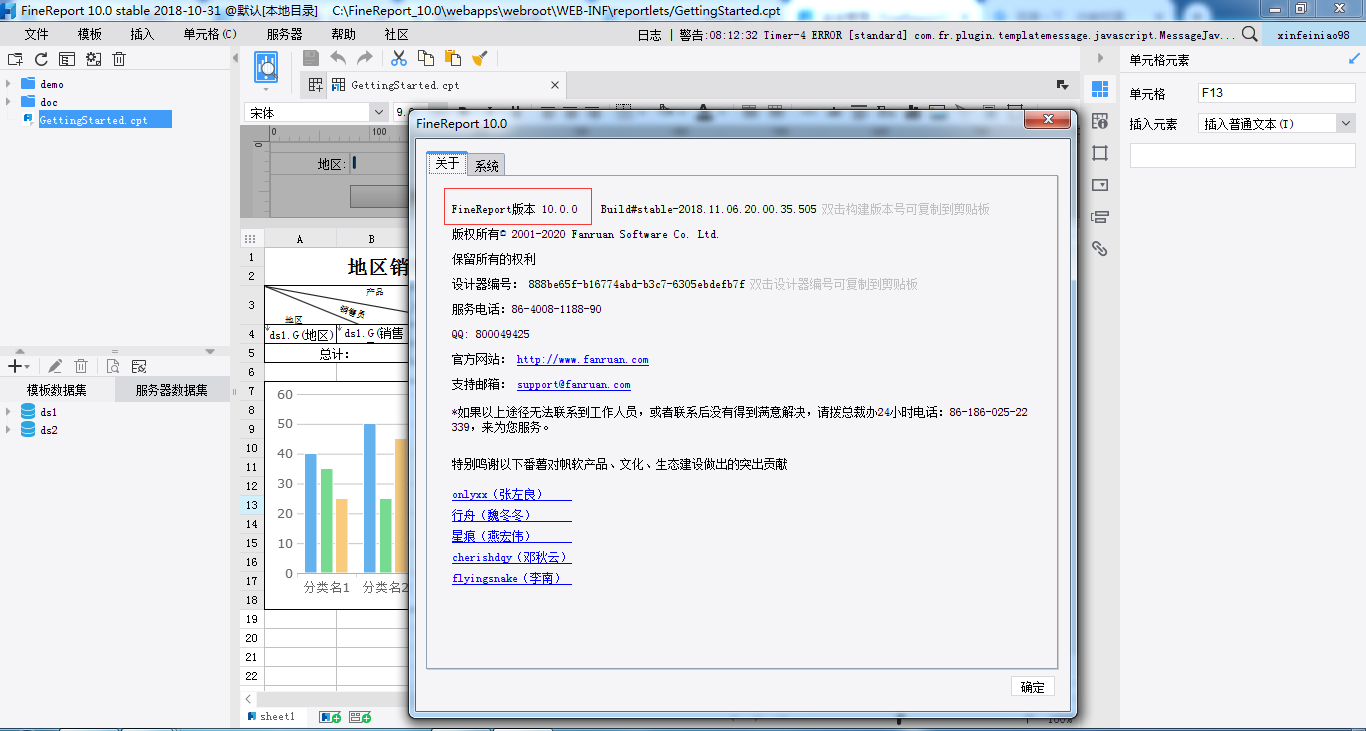Click the large preview button with magnifier
This screenshot has width=1366, height=731.
pyautogui.click(x=266, y=67)
